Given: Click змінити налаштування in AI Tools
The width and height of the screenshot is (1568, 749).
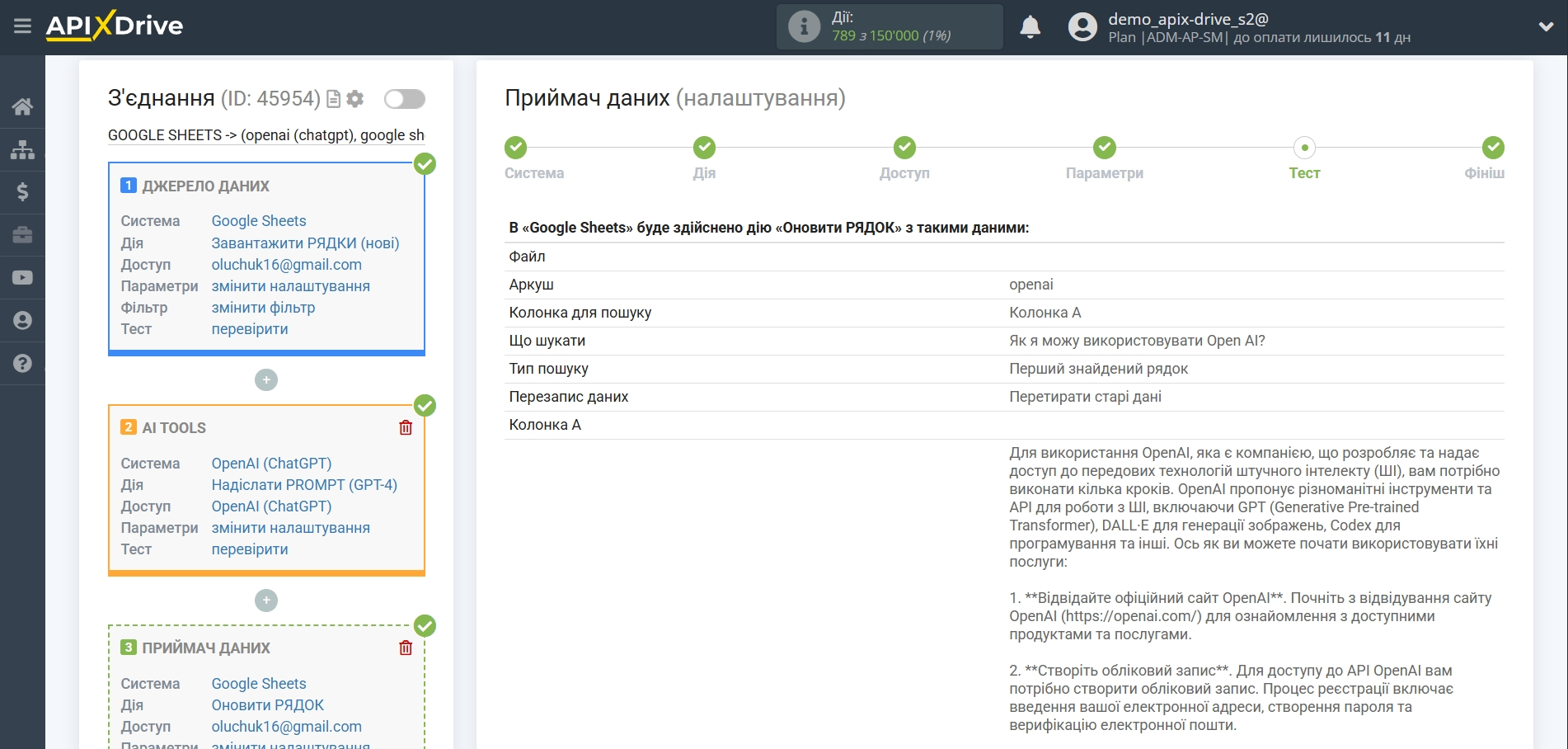Looking at the screenshot, I should [x=291, y=528].
